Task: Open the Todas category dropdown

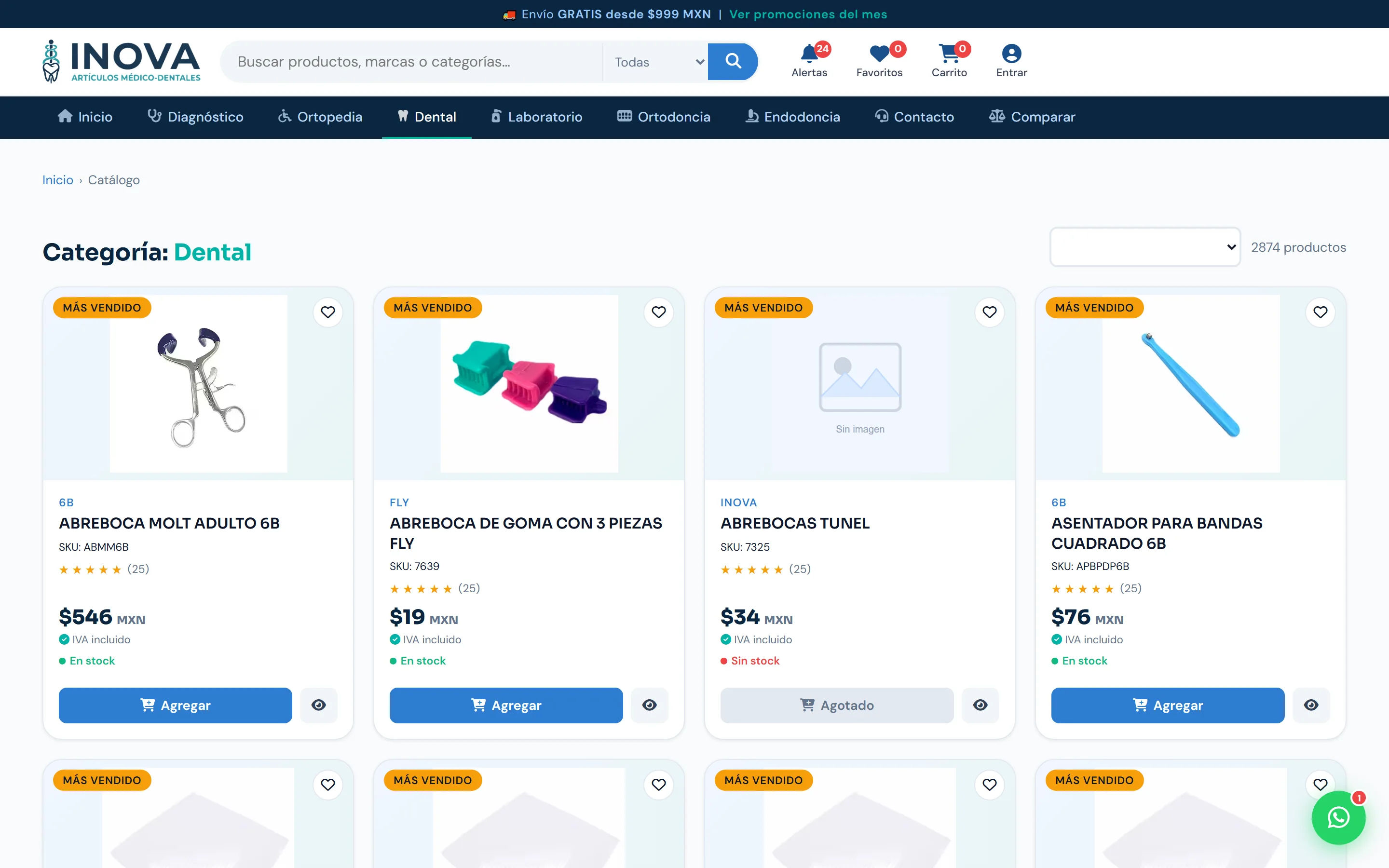Action: point(655,62)
